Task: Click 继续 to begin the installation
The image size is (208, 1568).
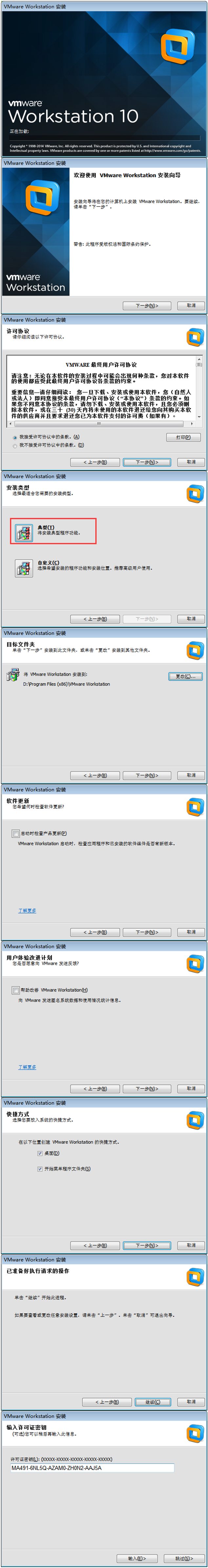Action: [152, 1402]
